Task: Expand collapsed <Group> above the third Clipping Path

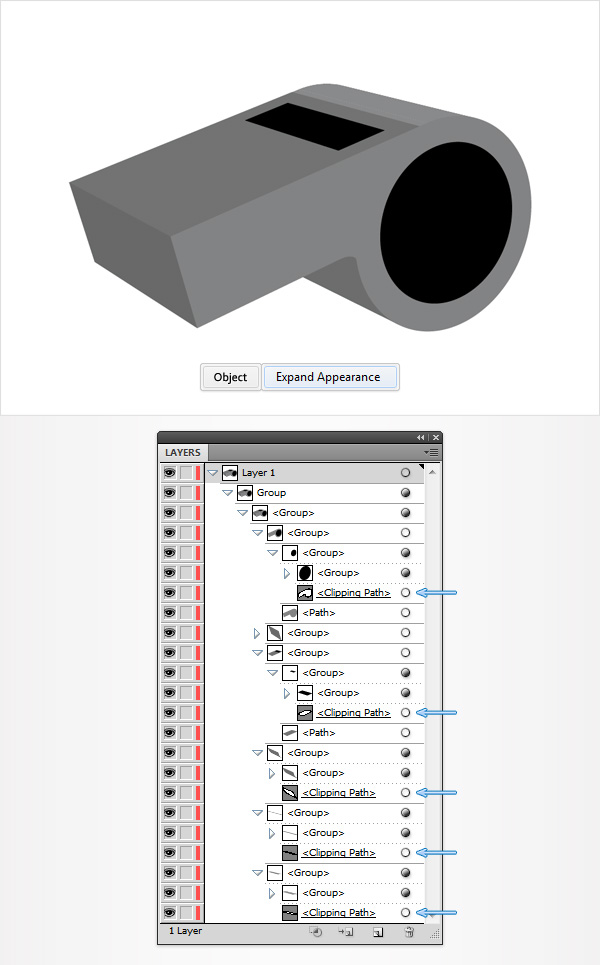Action: (272, 773)
